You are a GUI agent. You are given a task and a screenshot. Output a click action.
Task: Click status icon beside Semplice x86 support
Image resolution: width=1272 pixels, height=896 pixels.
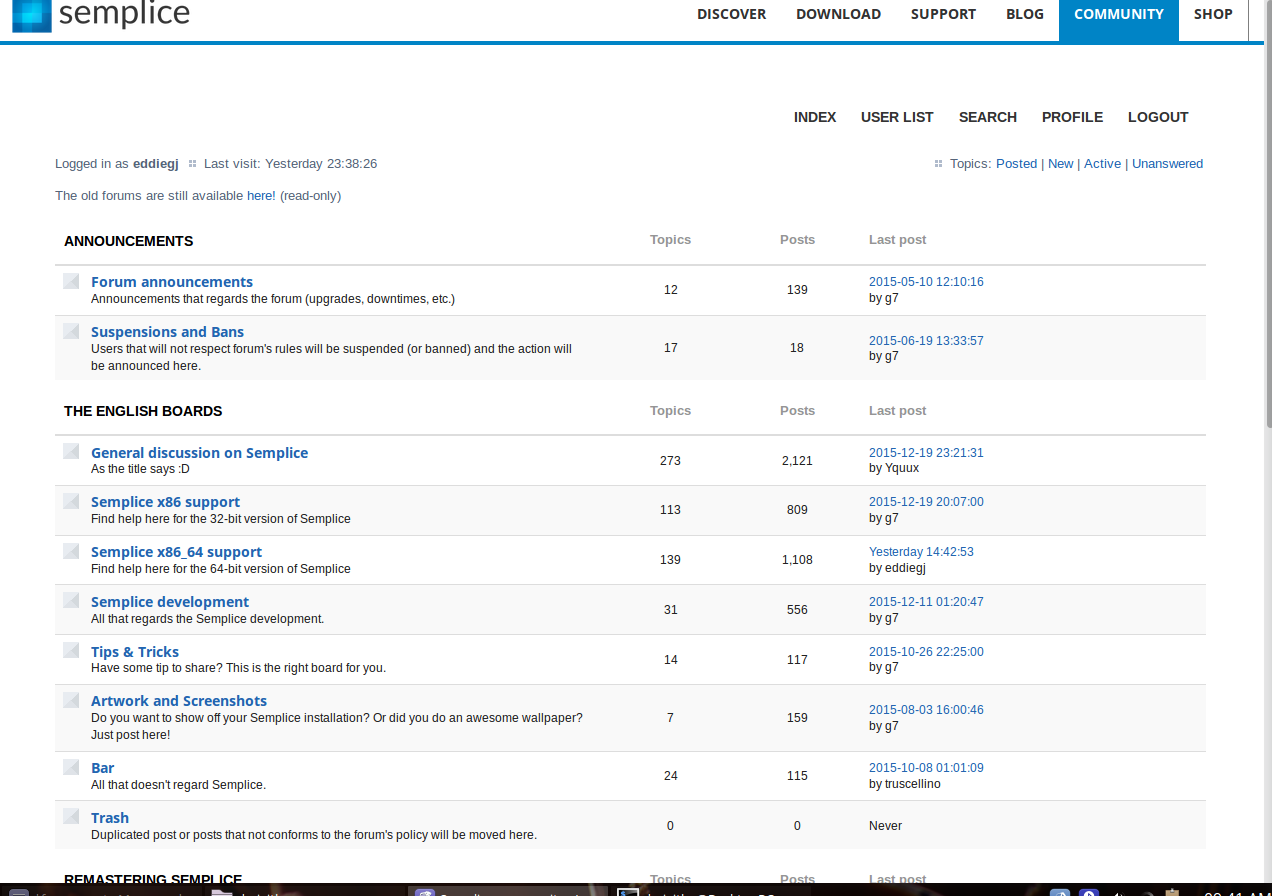(x=71, y=501)
